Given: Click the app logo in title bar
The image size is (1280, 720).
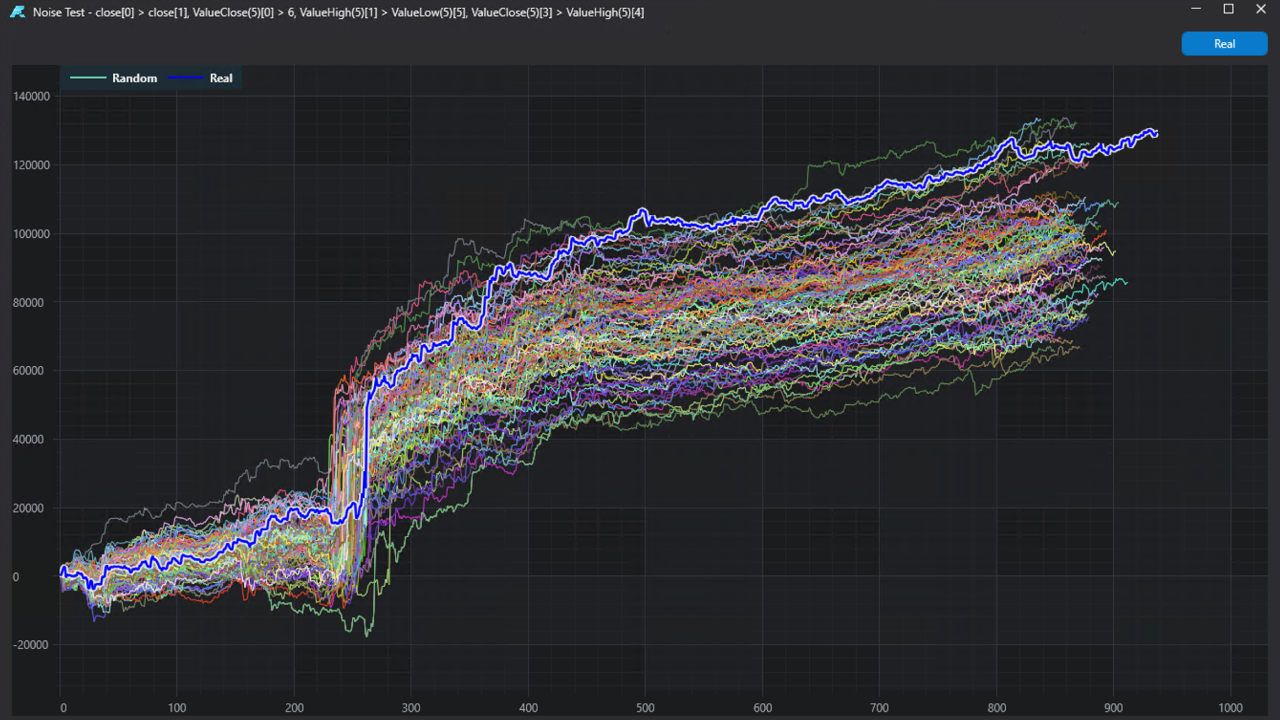Looking at the screenshot, I should [17, 12].
